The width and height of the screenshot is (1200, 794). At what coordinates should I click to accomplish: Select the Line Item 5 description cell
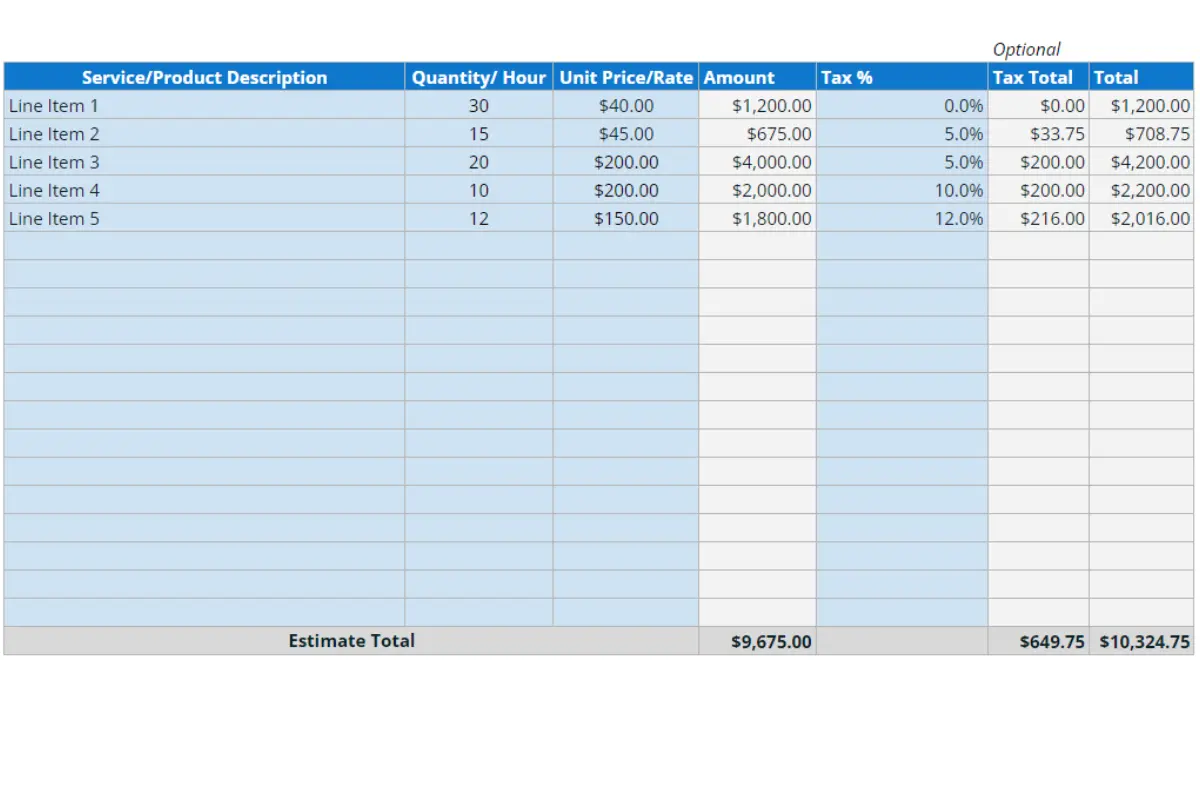[204, 218]
